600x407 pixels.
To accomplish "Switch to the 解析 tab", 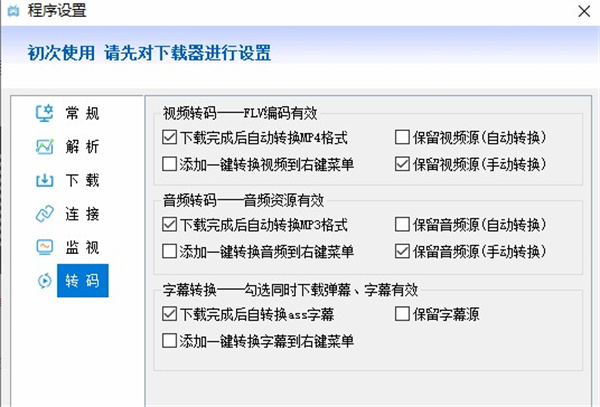I will tap(82, 147).
